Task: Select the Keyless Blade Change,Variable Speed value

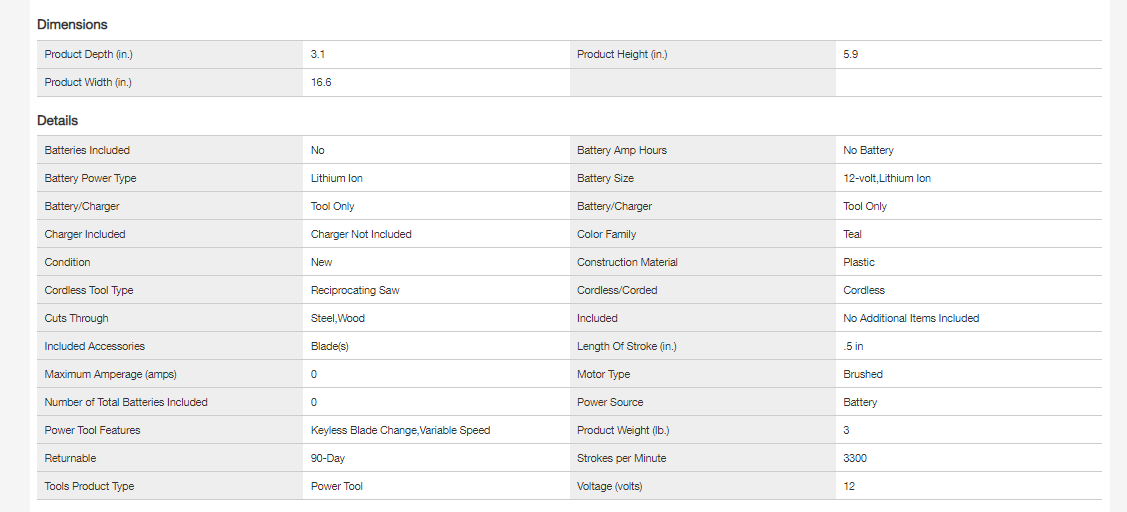Action: [x=400, y=430]
